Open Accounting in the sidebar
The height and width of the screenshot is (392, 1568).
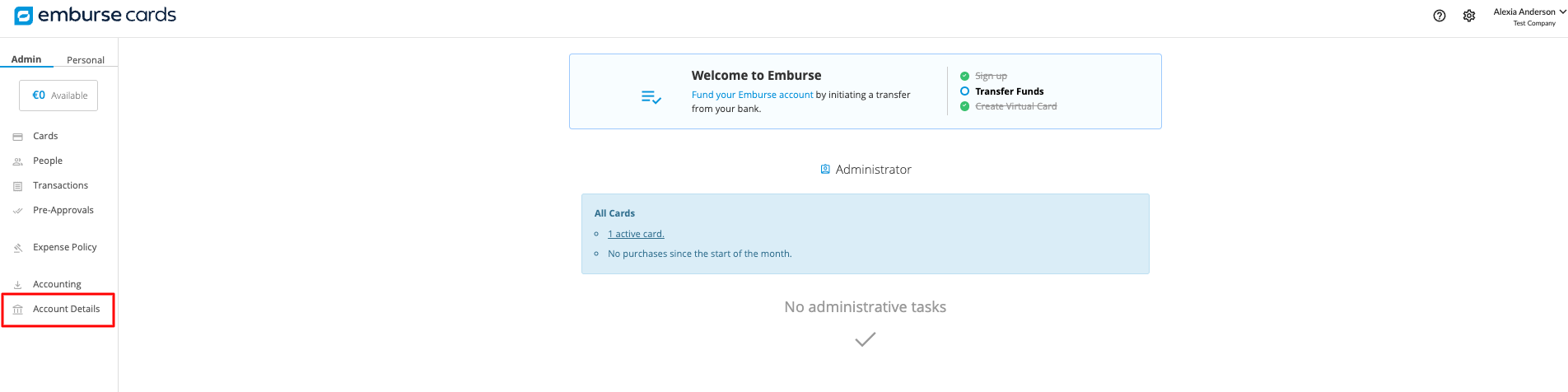coord(57,284)
